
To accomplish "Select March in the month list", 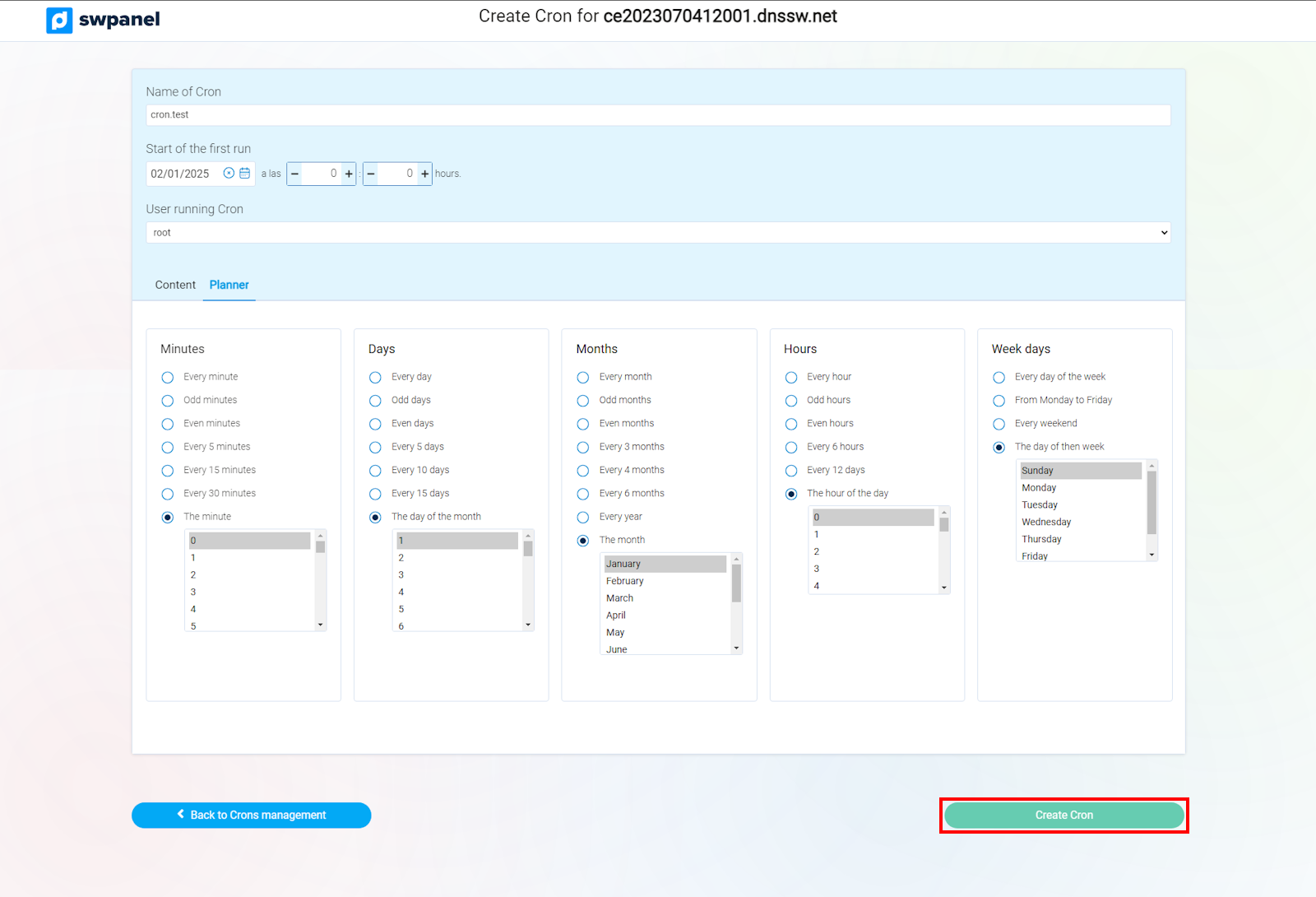I will pyautogui.click(x=620, y=598).
